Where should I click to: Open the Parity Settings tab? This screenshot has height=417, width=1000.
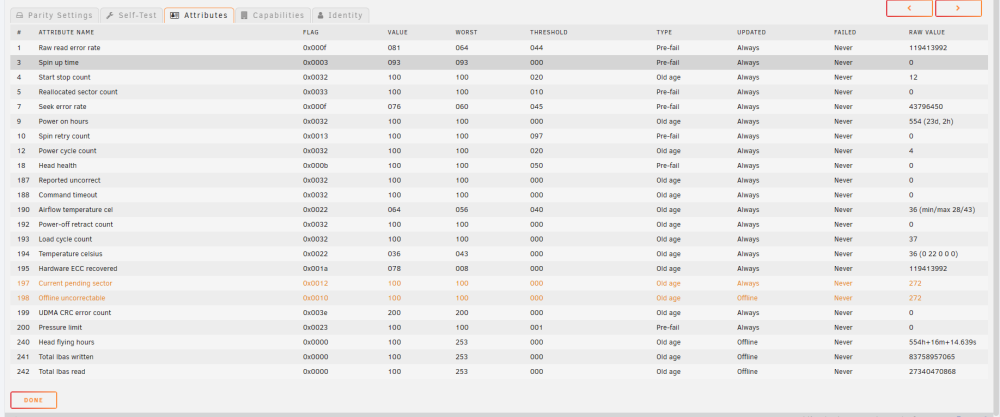[54, 15]
